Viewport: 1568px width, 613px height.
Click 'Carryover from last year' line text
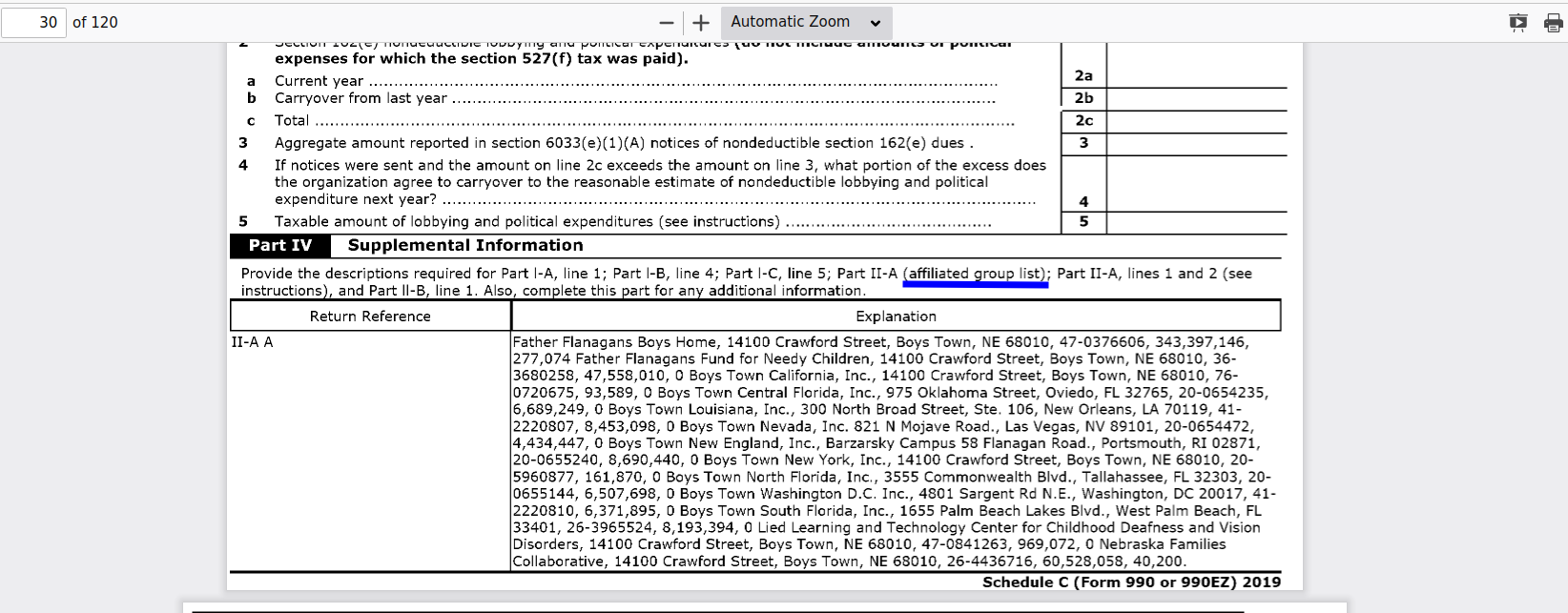(x=361, y=98)
